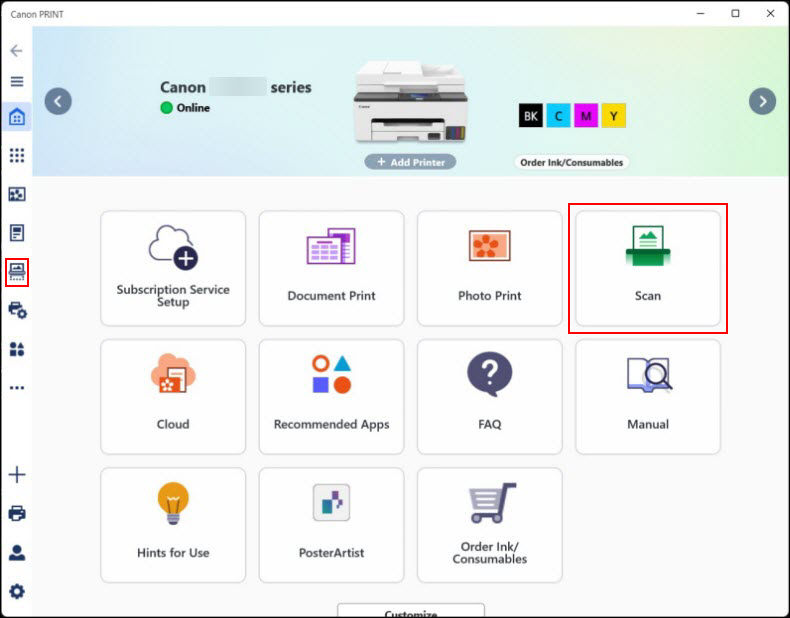The image size is (790, 618).
Task: Click the printer image thumbnail
Action: pos(411,102)
